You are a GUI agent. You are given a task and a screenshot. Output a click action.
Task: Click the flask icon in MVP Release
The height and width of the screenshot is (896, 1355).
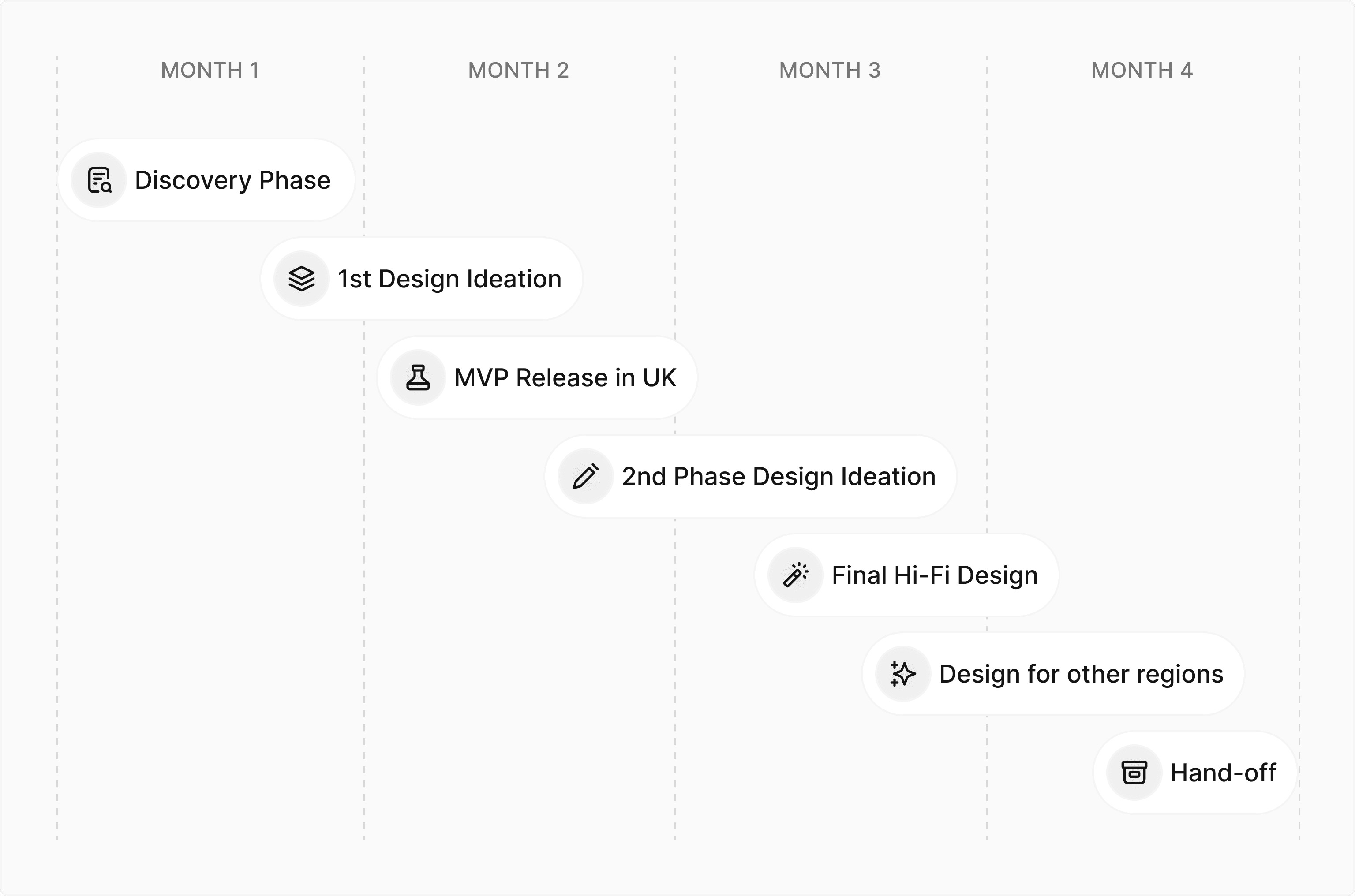click(x=418, y=378)
